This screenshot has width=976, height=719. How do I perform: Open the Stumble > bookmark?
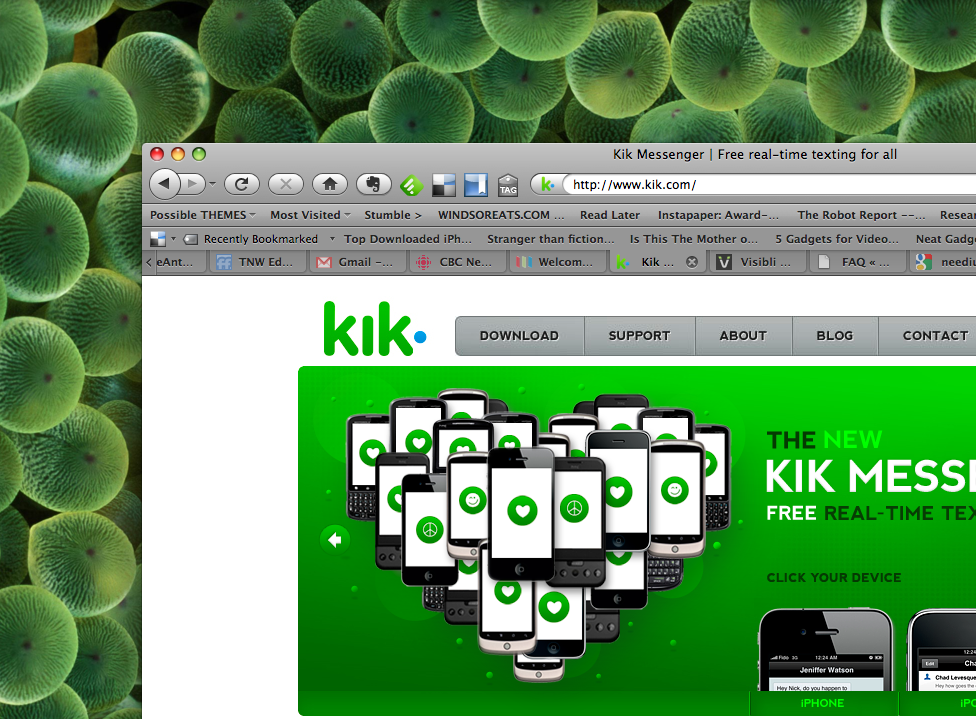click(x=393, y=215)
